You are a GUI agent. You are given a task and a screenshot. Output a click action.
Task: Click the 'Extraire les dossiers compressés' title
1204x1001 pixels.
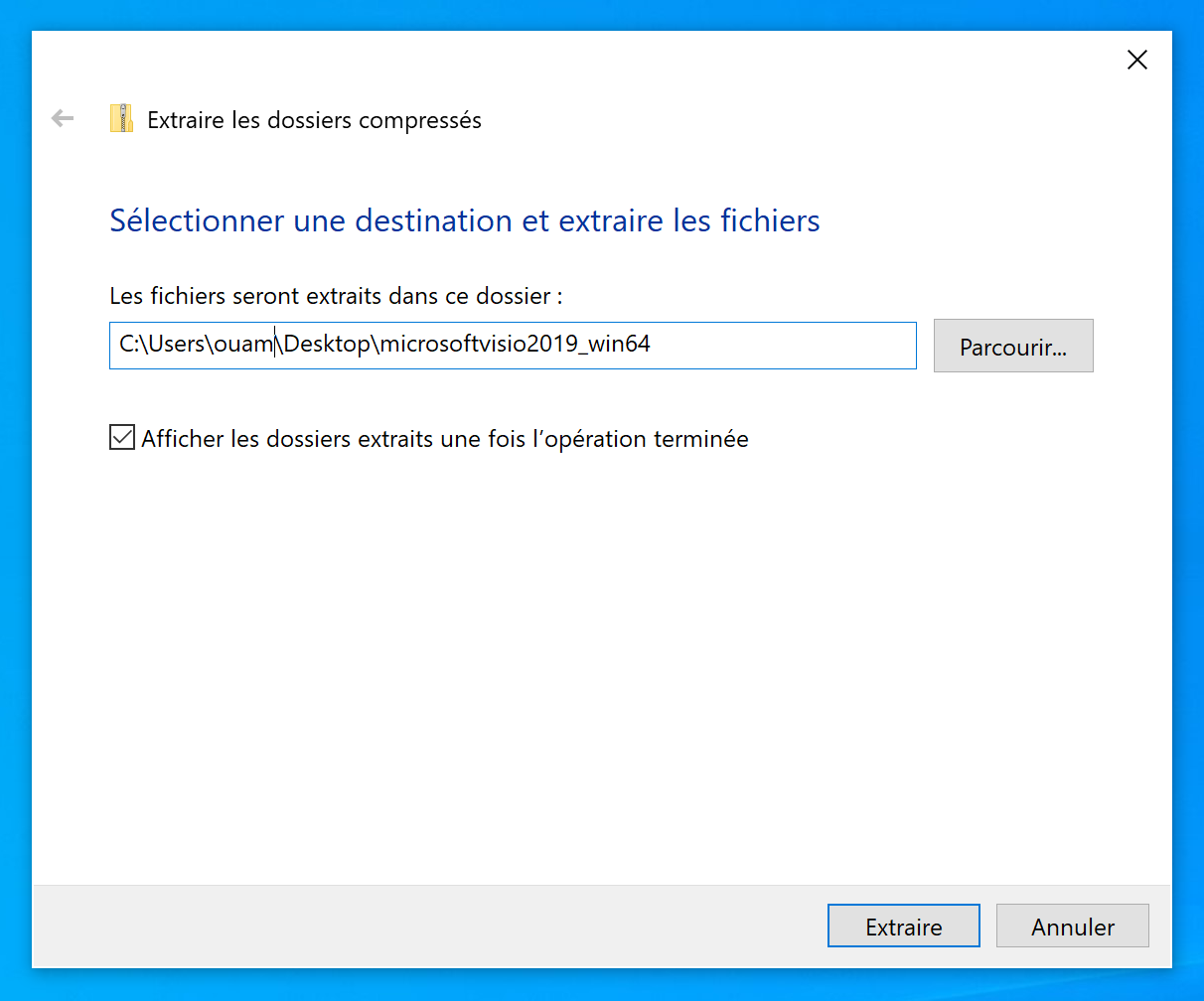coord(314,120)
